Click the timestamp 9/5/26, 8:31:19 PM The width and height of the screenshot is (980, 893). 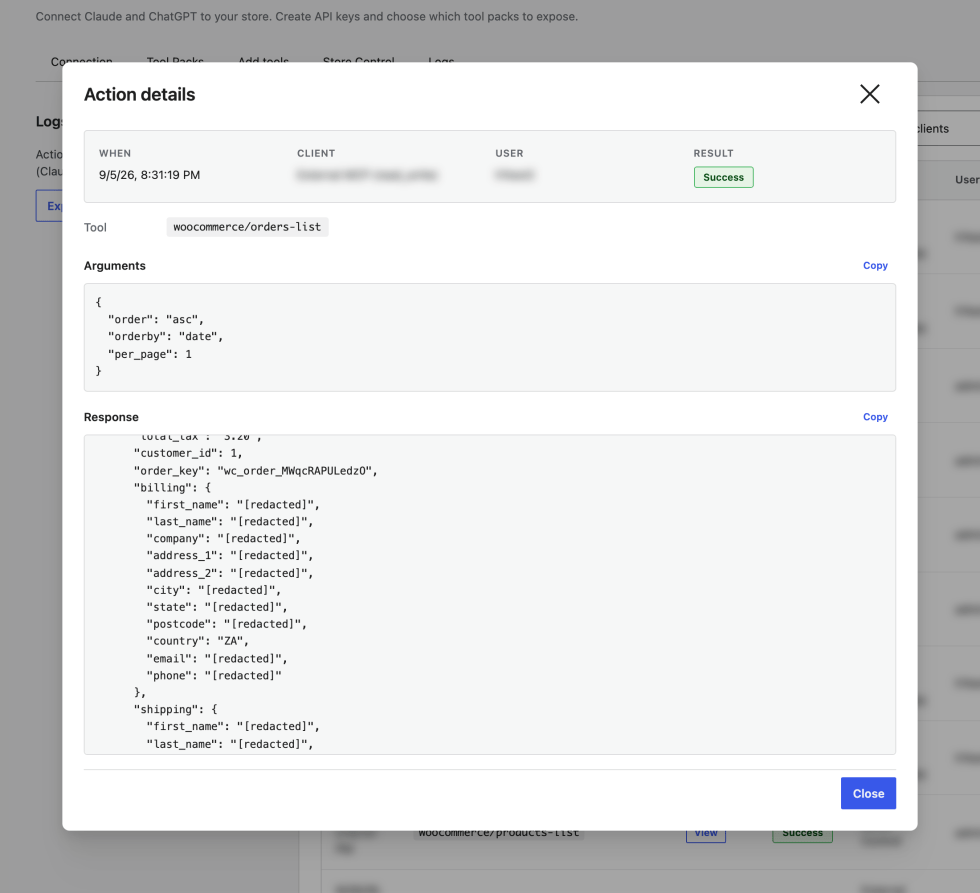pyautogui.click(x=149, y=175)
